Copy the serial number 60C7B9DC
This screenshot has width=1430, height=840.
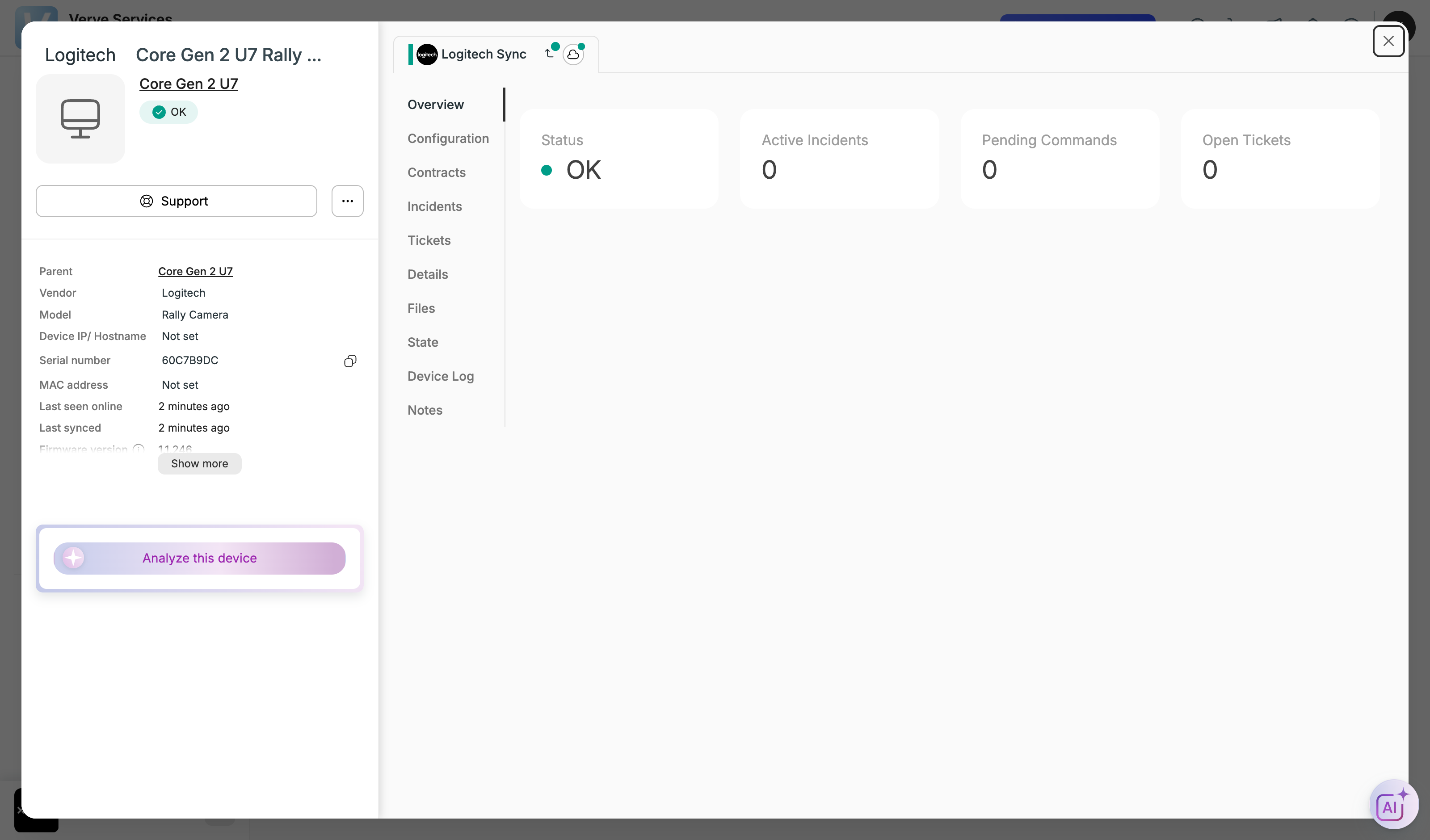coord(350,361)
